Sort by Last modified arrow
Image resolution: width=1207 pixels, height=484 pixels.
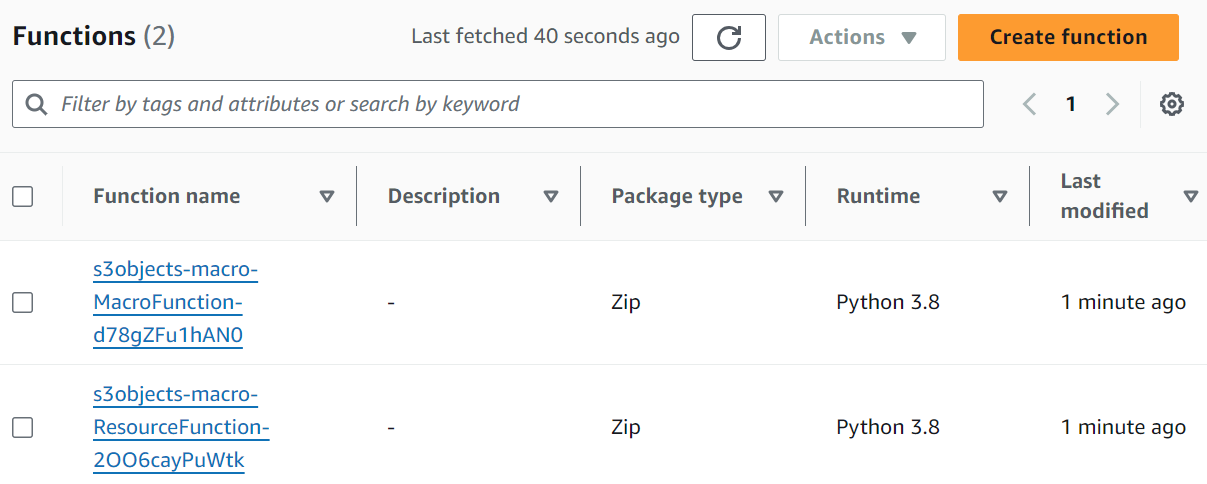(1190, 196)
